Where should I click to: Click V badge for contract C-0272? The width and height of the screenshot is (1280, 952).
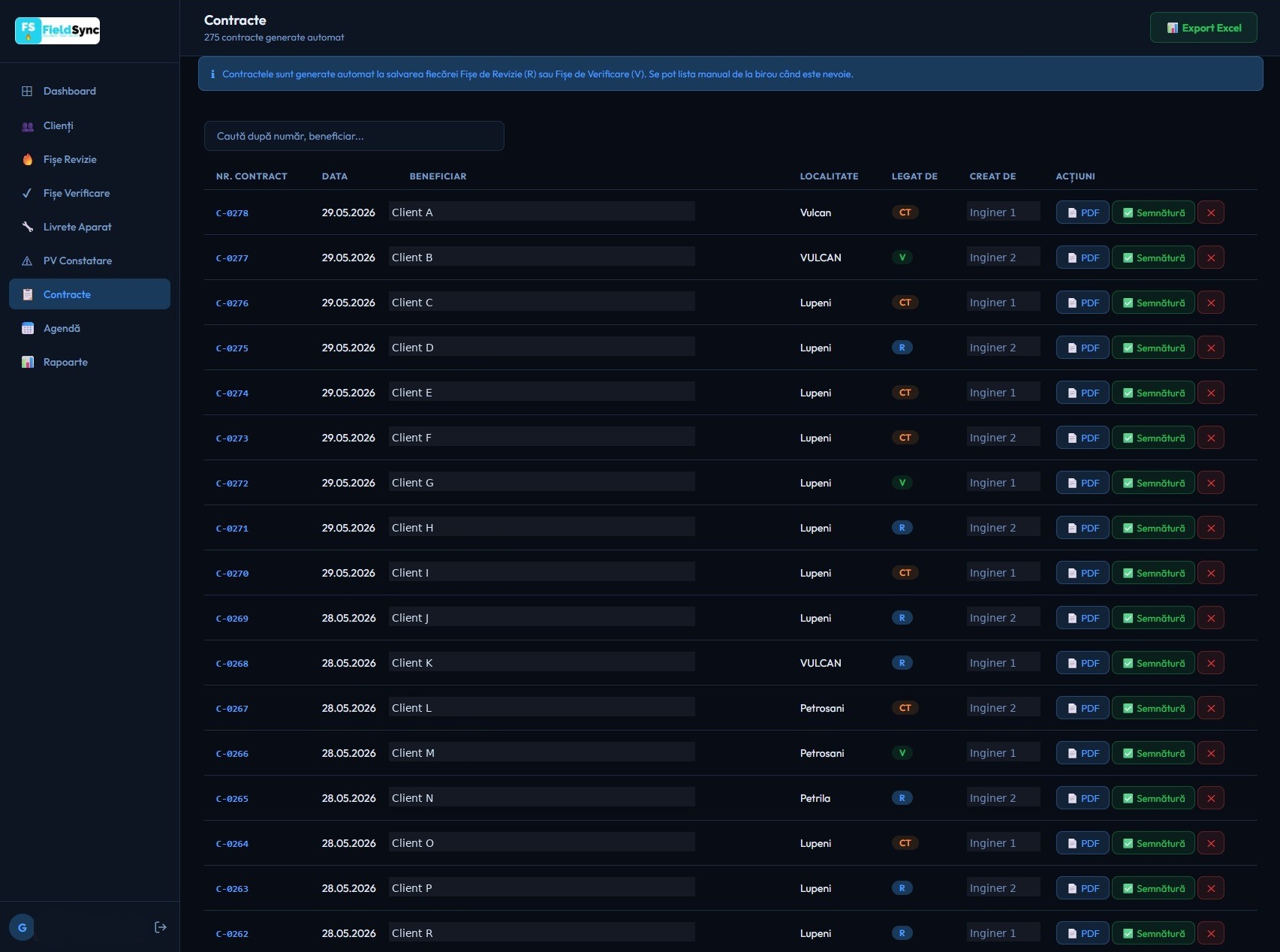[902, 483]
